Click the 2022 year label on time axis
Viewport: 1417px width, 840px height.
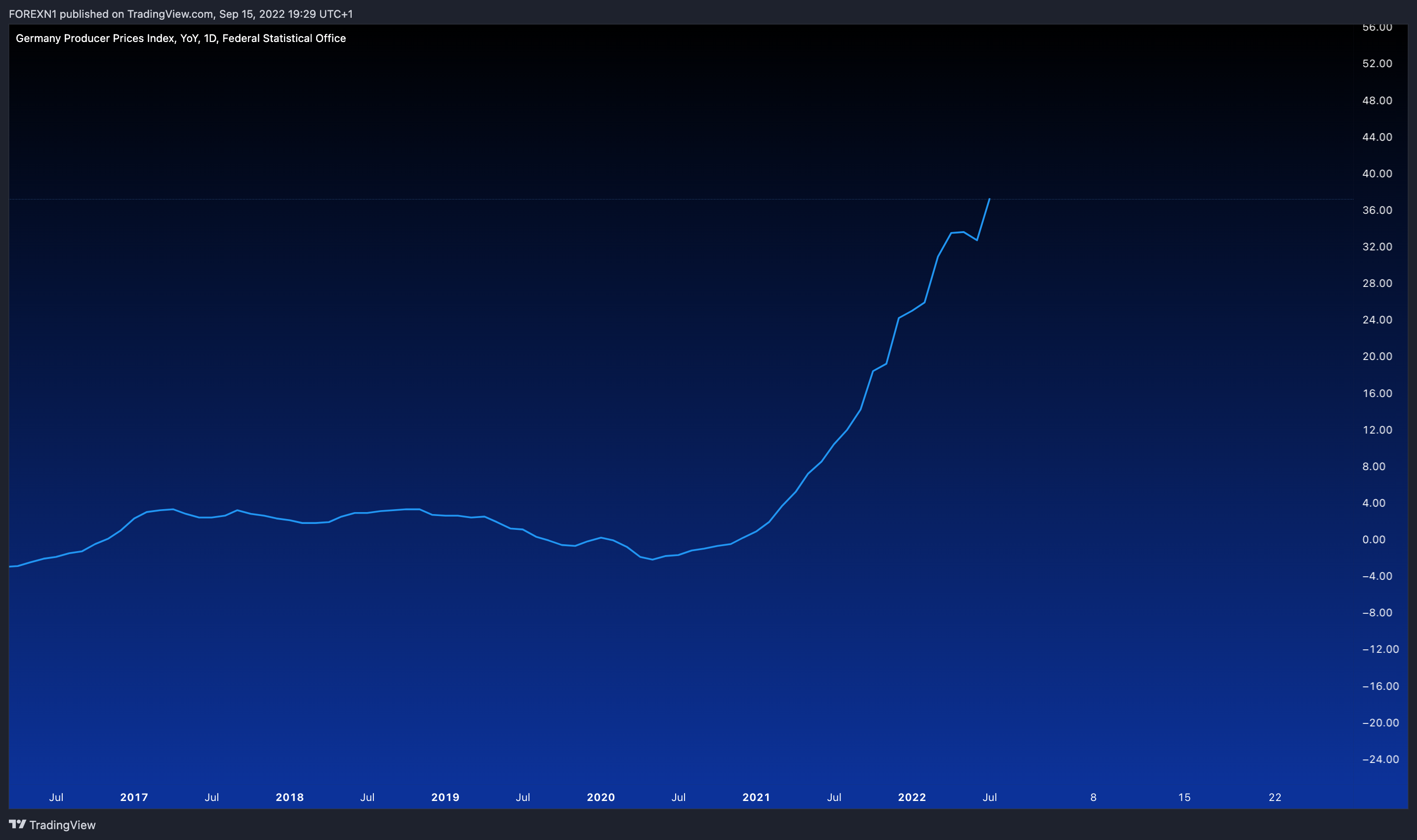pos(912,797)
